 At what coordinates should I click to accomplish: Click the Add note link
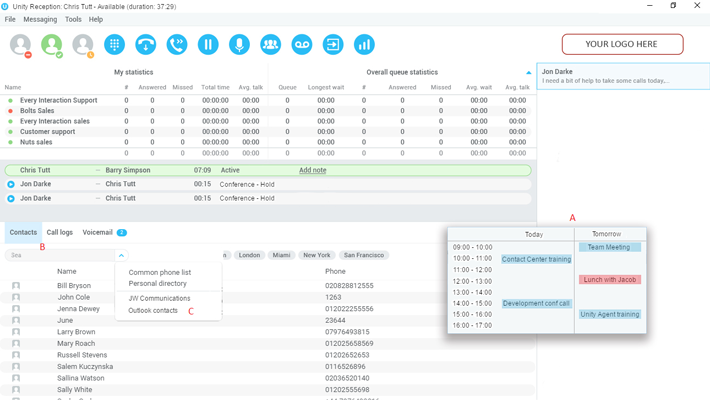click(x=312, y=170)
